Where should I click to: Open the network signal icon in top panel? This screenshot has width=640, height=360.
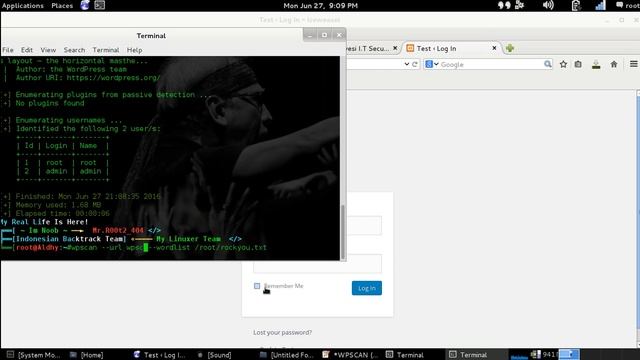click(x=600, y=5)
